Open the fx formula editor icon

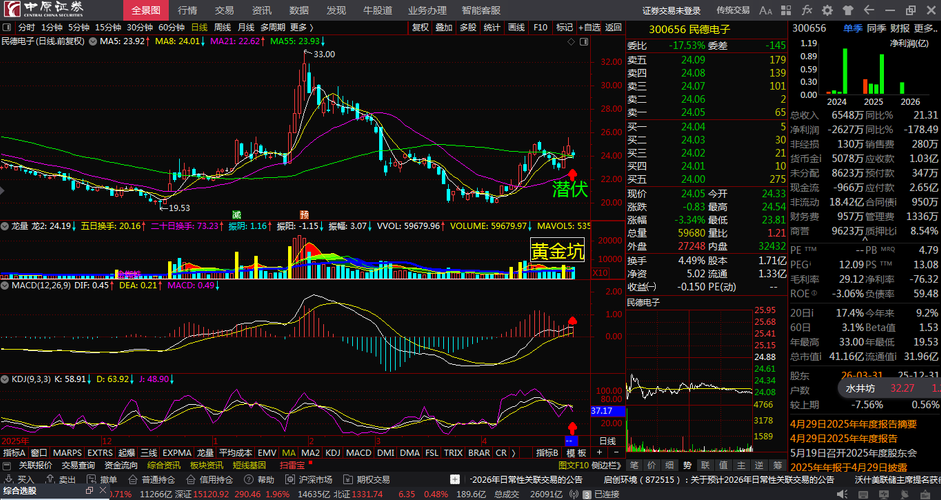(807, 10)
